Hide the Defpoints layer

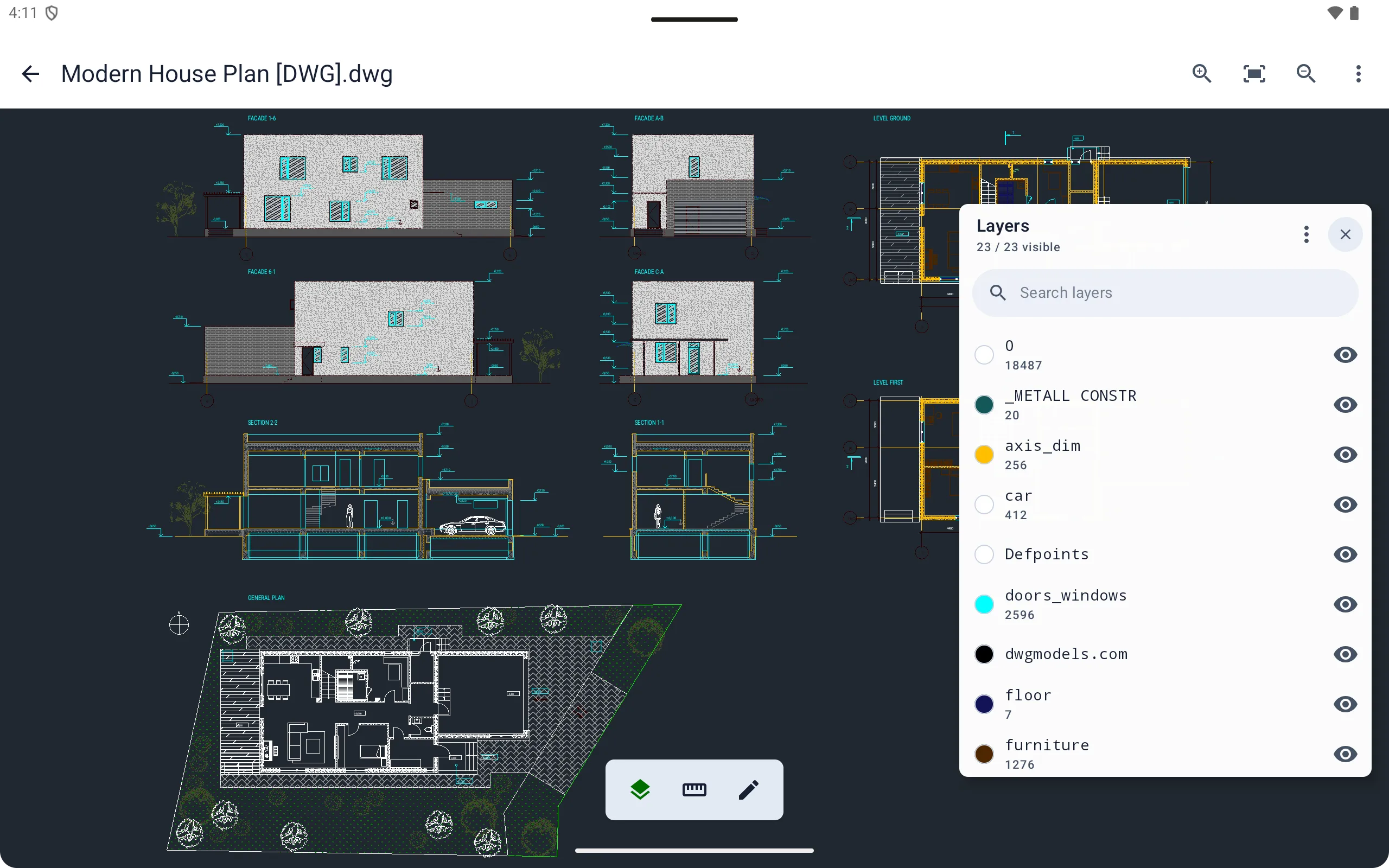(x=1345, y=554)
